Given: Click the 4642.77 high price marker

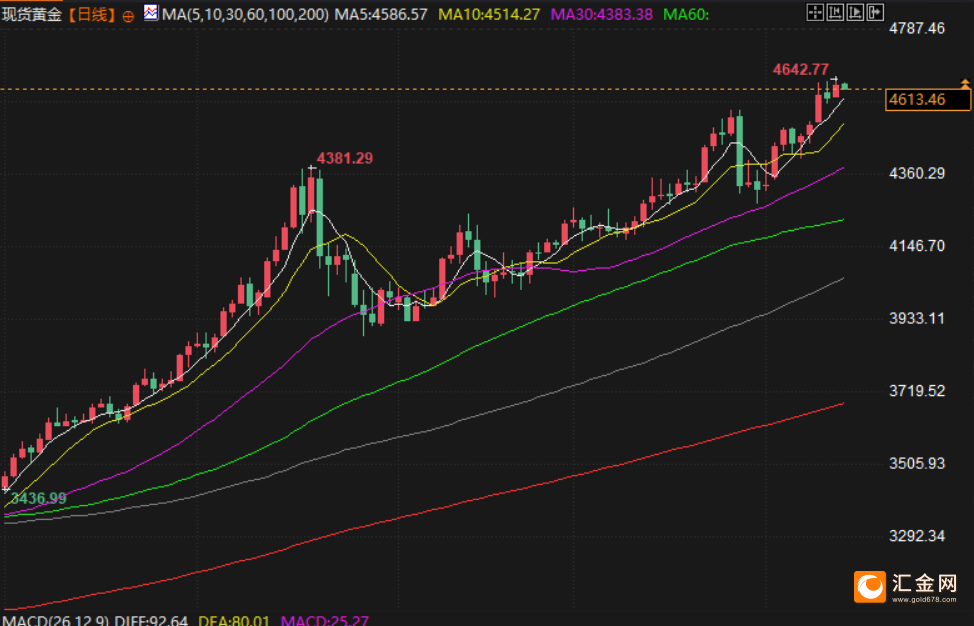Looking at the screenshot, I should pyautogui.click(x=801, y=70).
